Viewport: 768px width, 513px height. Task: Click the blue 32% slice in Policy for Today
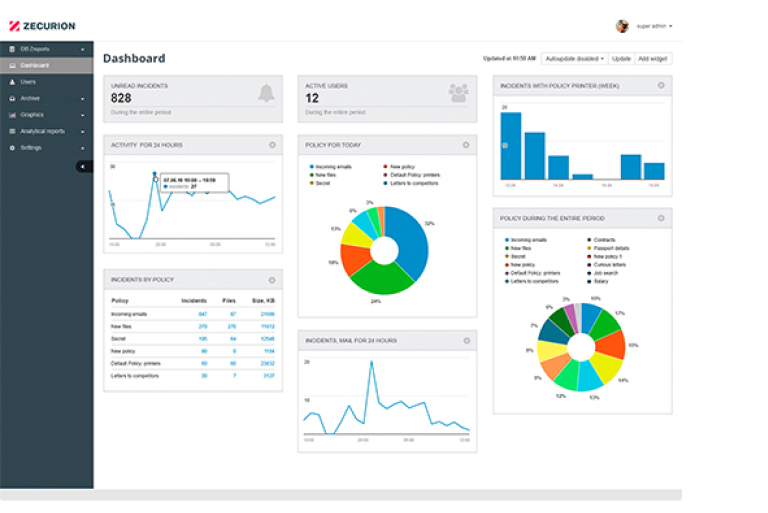(x=409, y=240)
